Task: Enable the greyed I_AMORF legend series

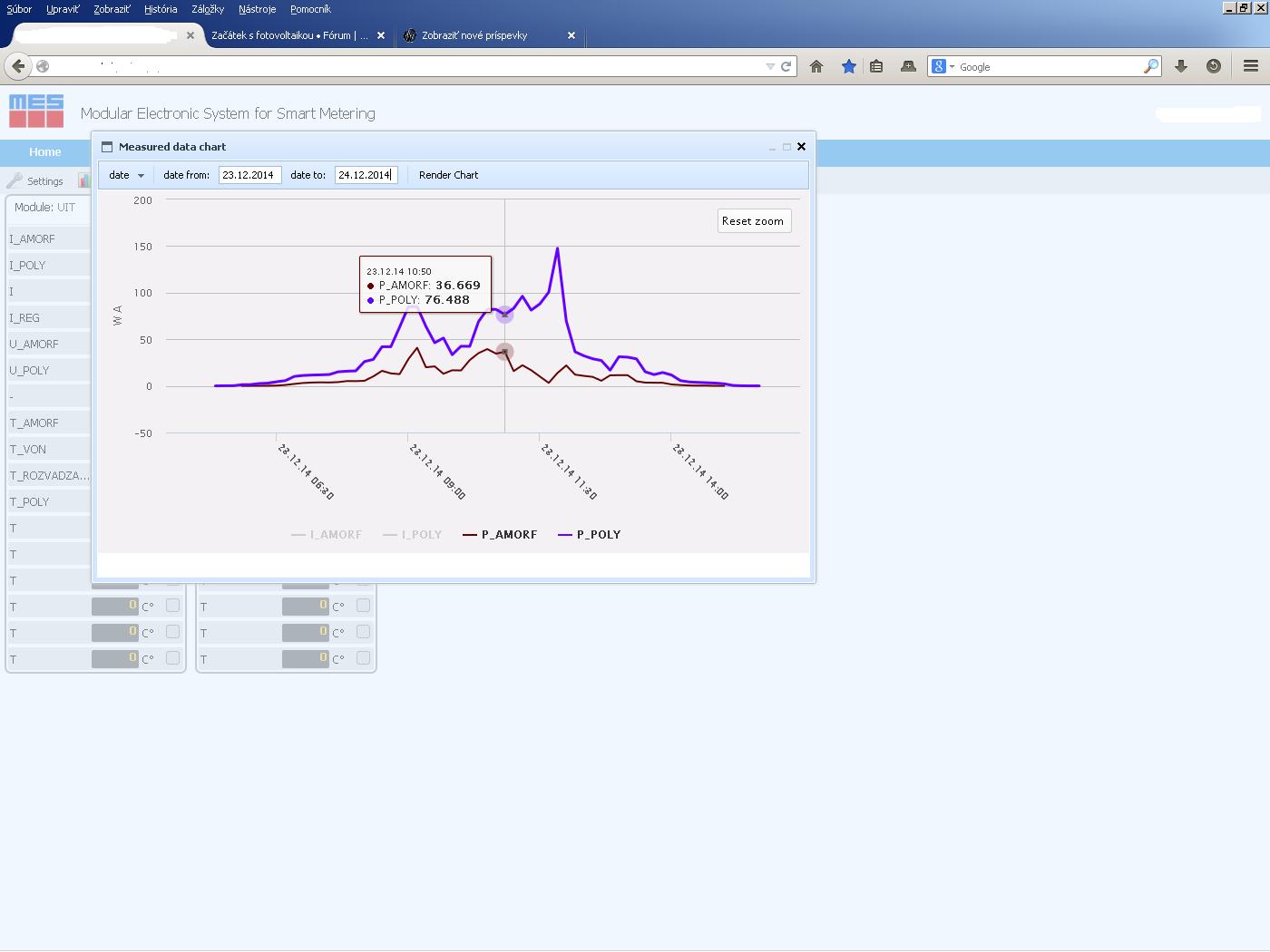Action: tap(327, 535)
